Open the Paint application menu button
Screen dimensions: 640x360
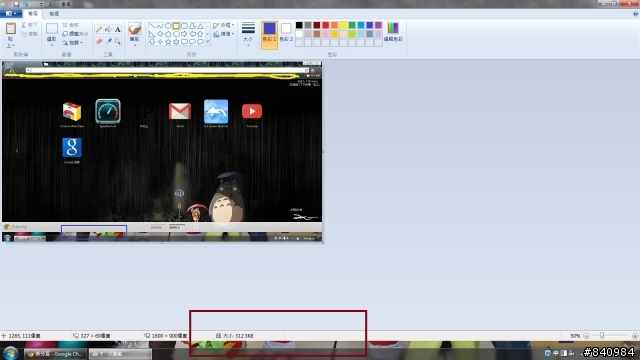[11, 13]
